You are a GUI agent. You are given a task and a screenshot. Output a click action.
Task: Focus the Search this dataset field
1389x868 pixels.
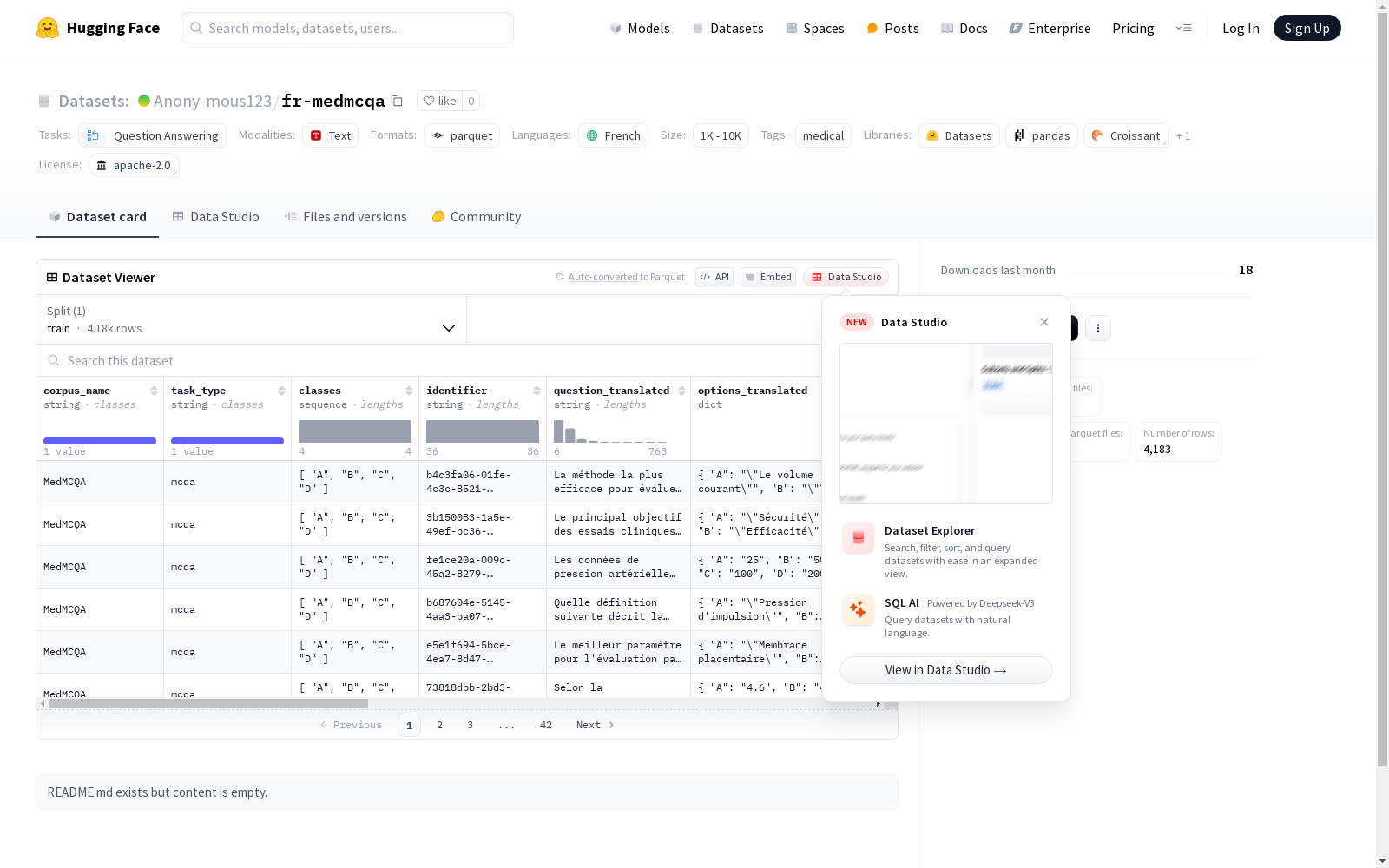pos(429,360)
